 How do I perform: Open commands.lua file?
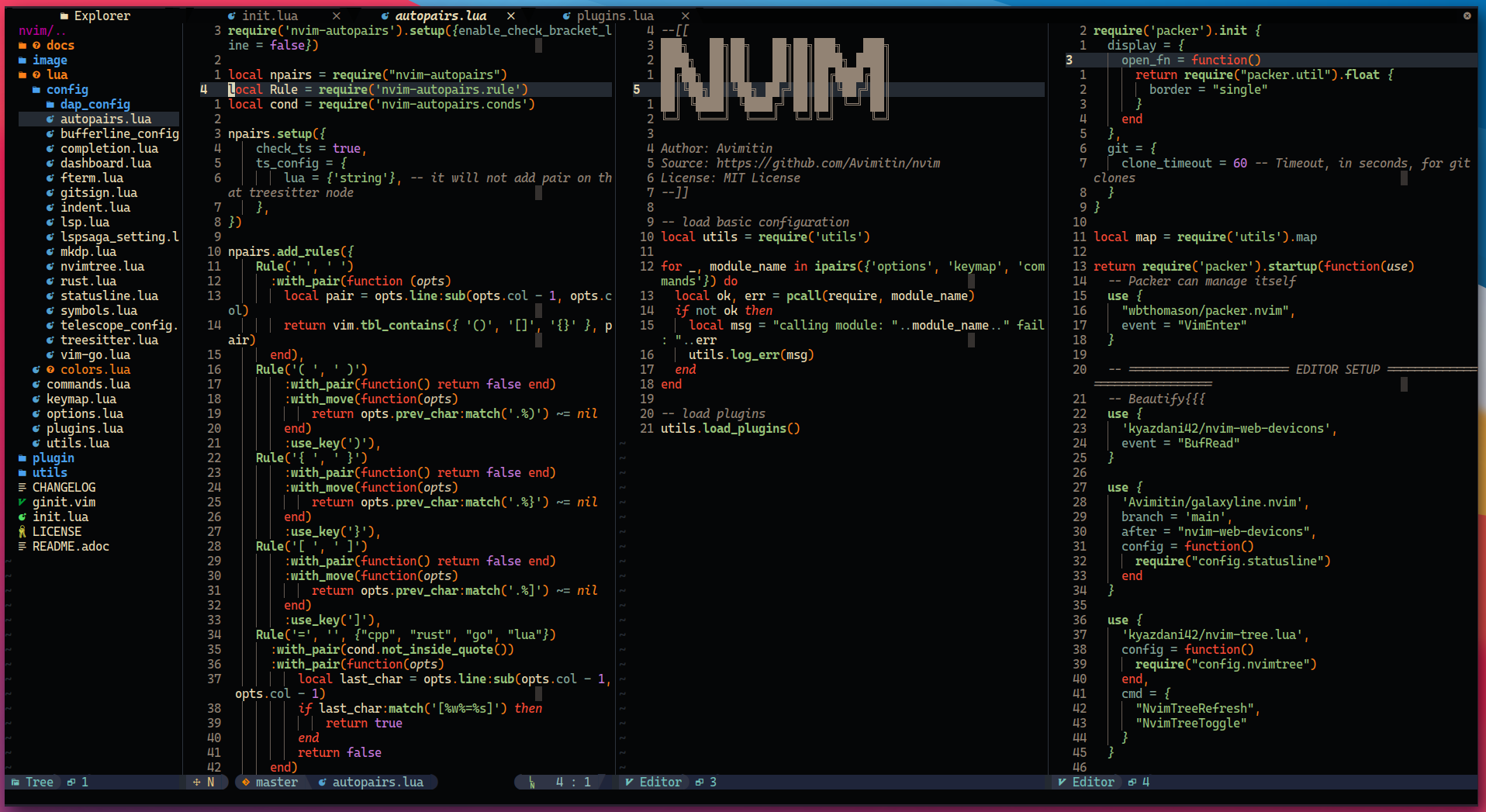pos(88,384)
